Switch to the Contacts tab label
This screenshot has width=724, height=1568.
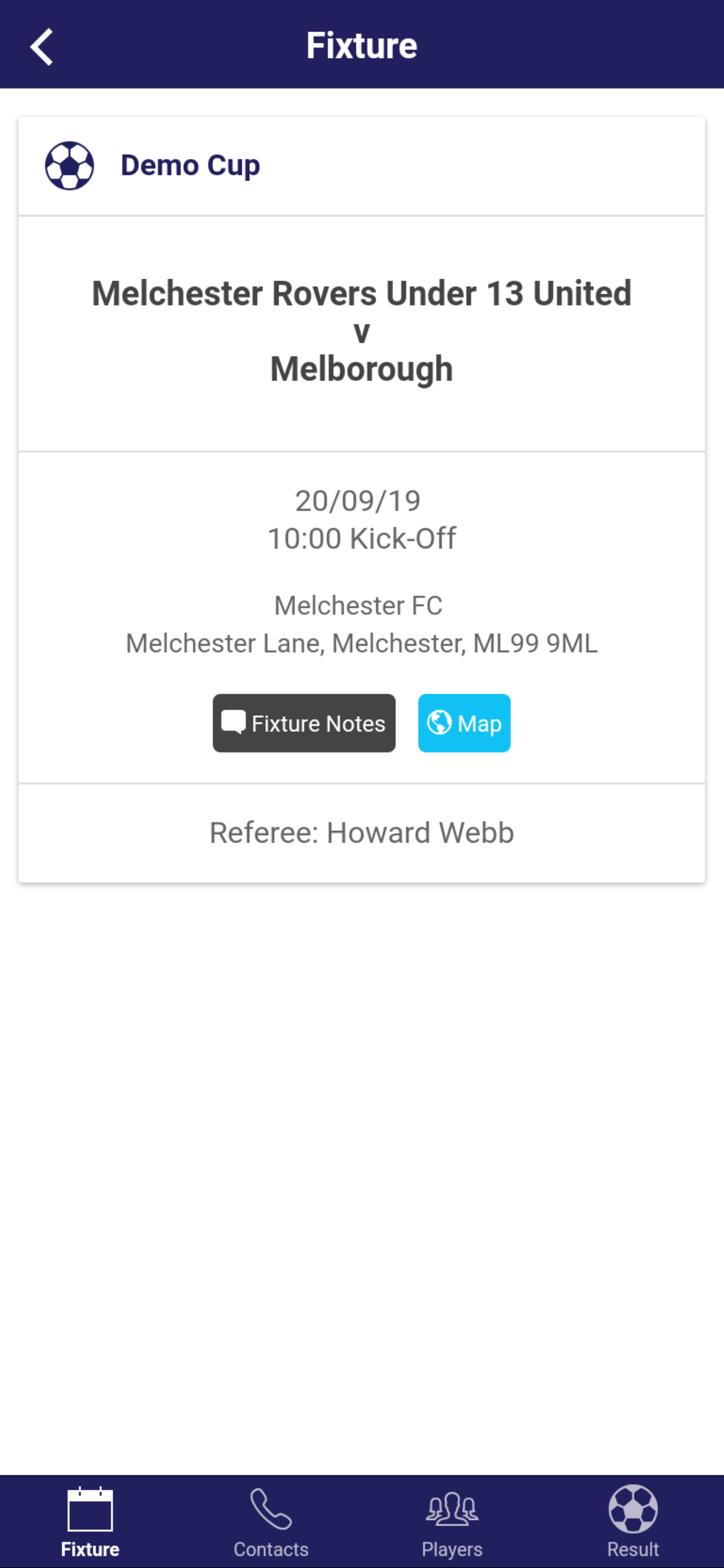[x=270, y=1549]
